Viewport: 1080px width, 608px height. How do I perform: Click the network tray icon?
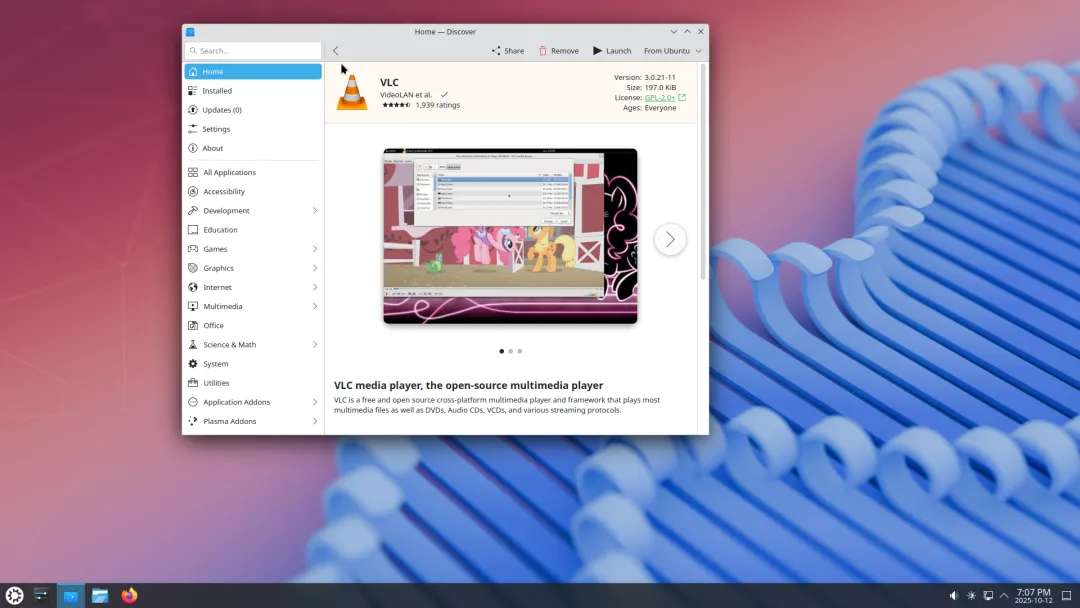988,596
